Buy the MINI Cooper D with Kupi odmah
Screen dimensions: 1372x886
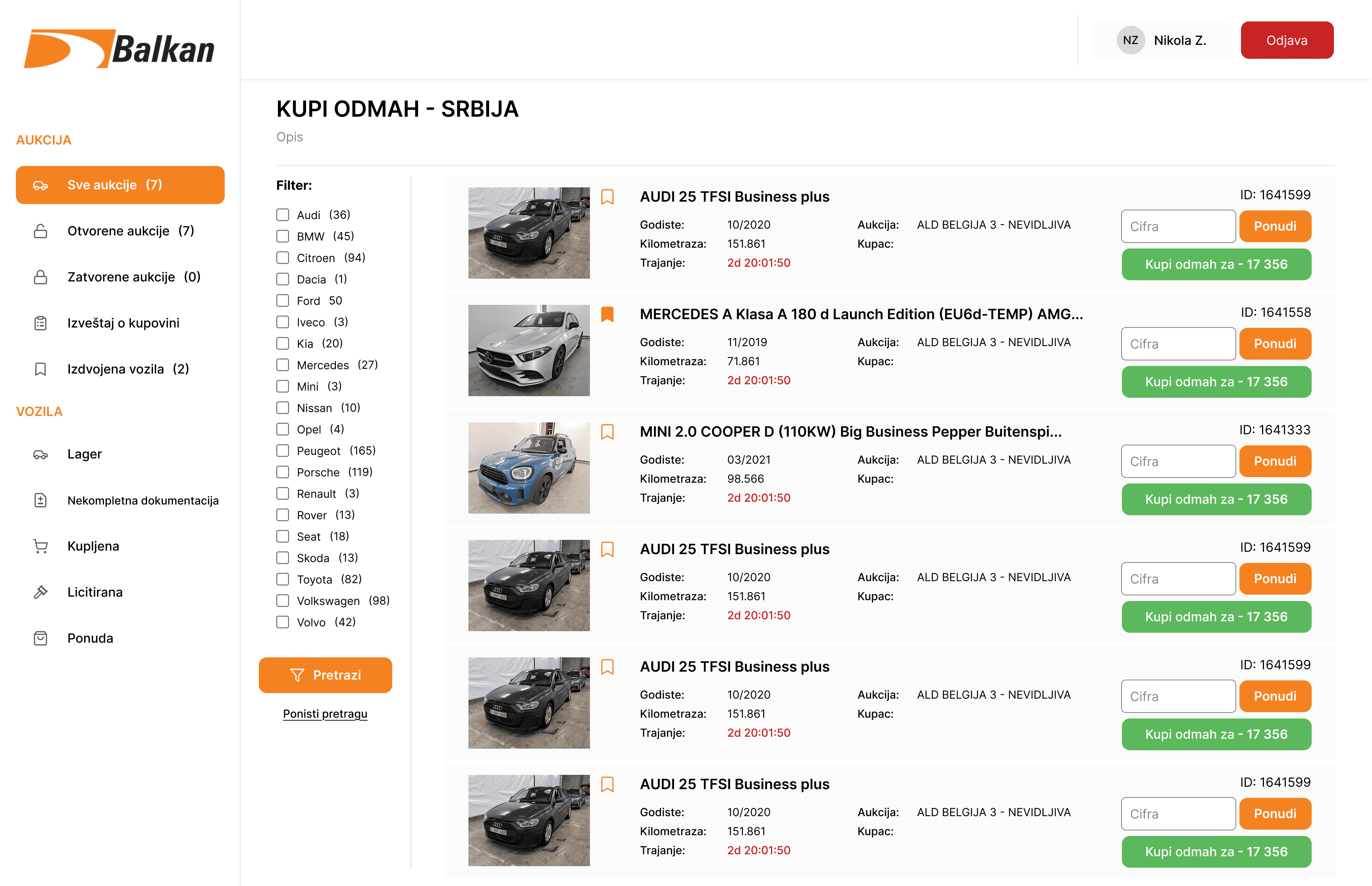[1216, 499]
